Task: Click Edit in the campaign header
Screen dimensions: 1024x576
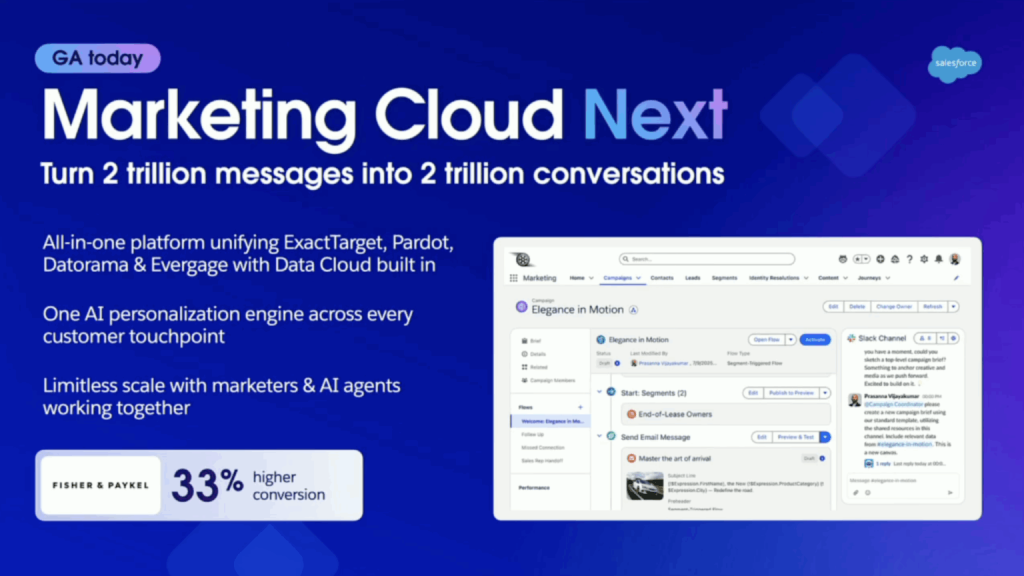Action: coord(833,306)
